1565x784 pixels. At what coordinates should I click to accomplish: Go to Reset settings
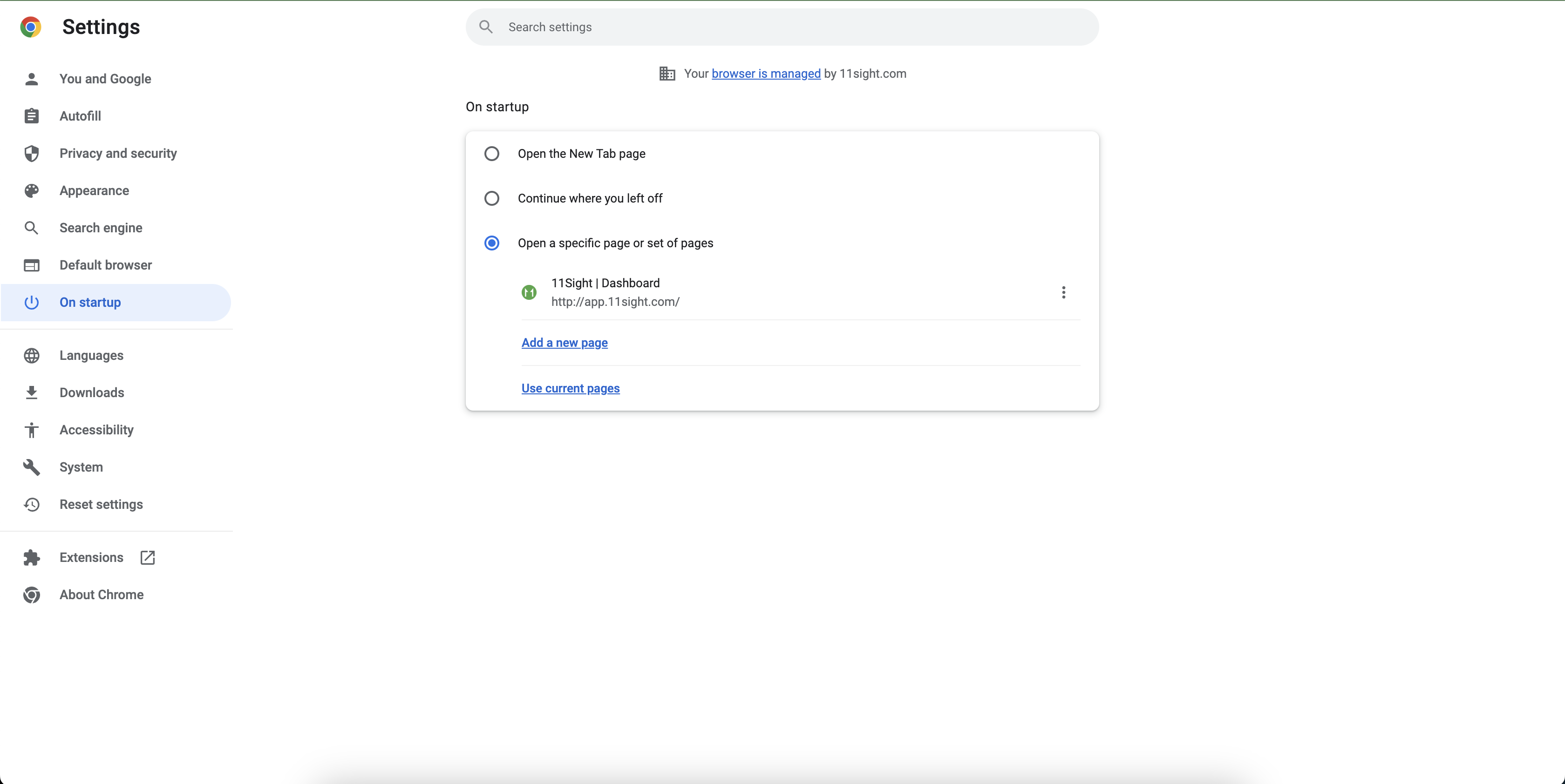tap(116, 505)
